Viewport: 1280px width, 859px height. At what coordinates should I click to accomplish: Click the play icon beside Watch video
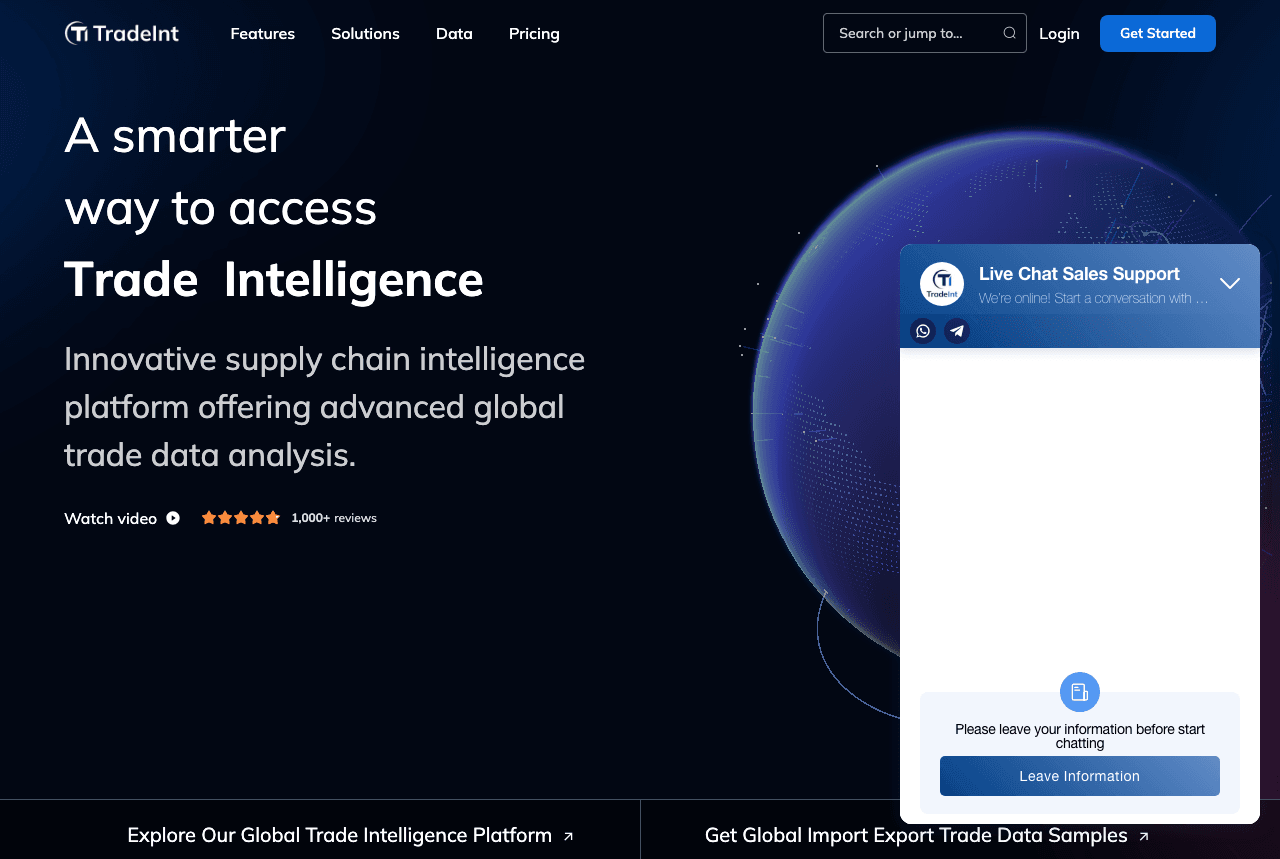click(x=173, y=518)
